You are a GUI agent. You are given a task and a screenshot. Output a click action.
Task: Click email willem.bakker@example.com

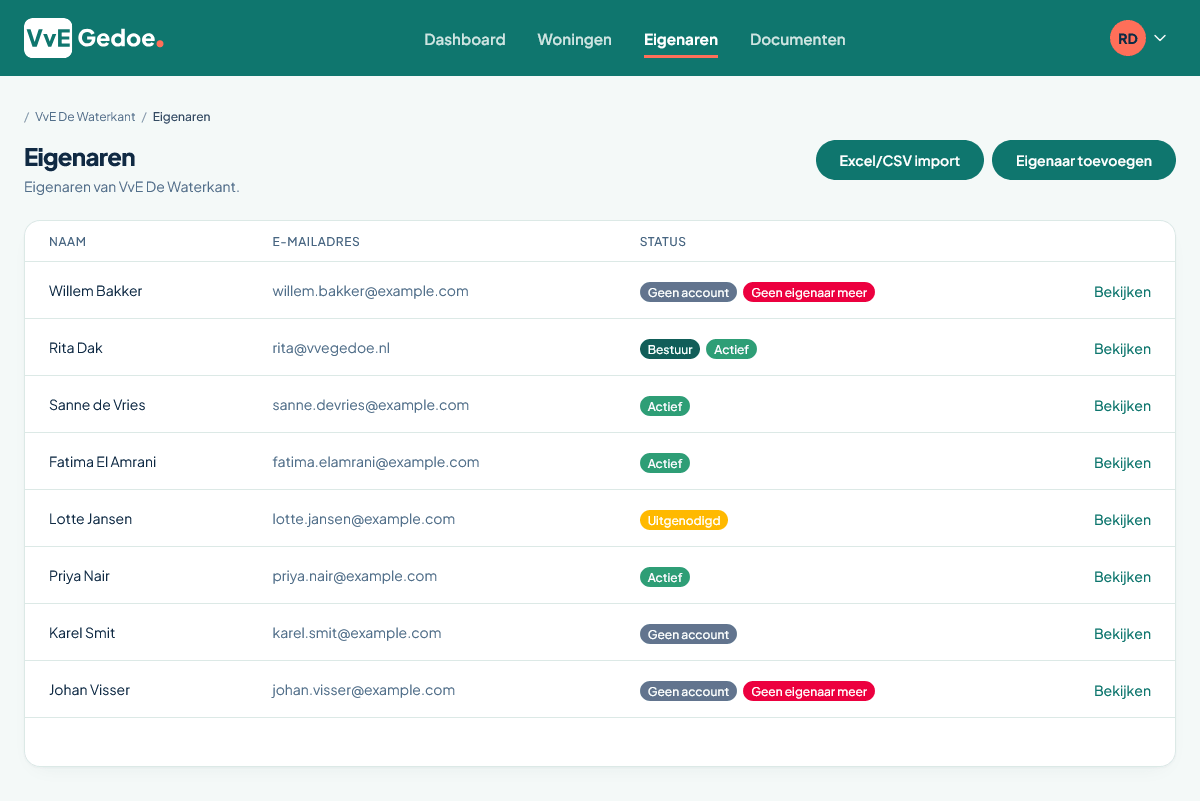371,291
